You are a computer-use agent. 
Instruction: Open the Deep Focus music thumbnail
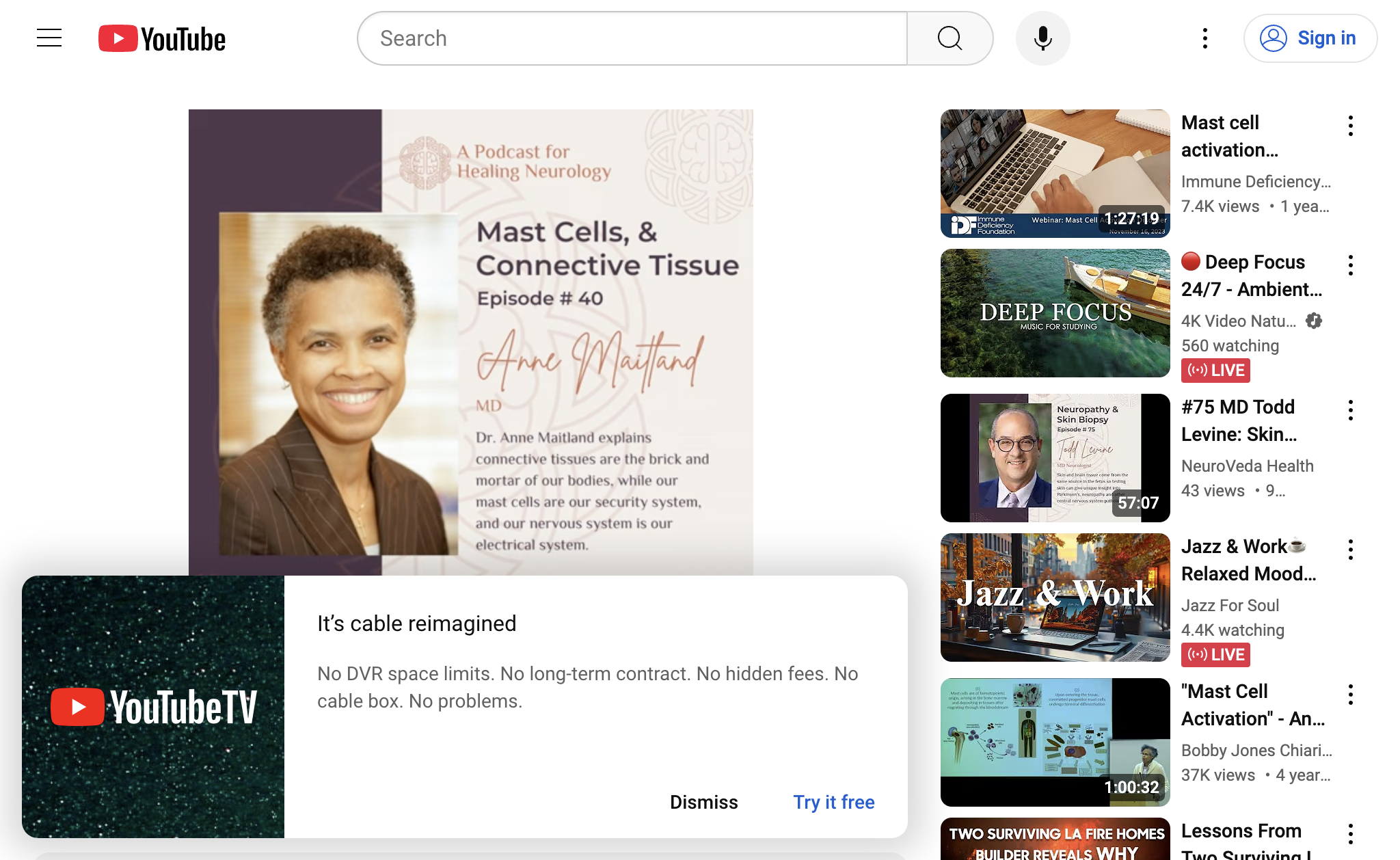tap(1055, 313)
